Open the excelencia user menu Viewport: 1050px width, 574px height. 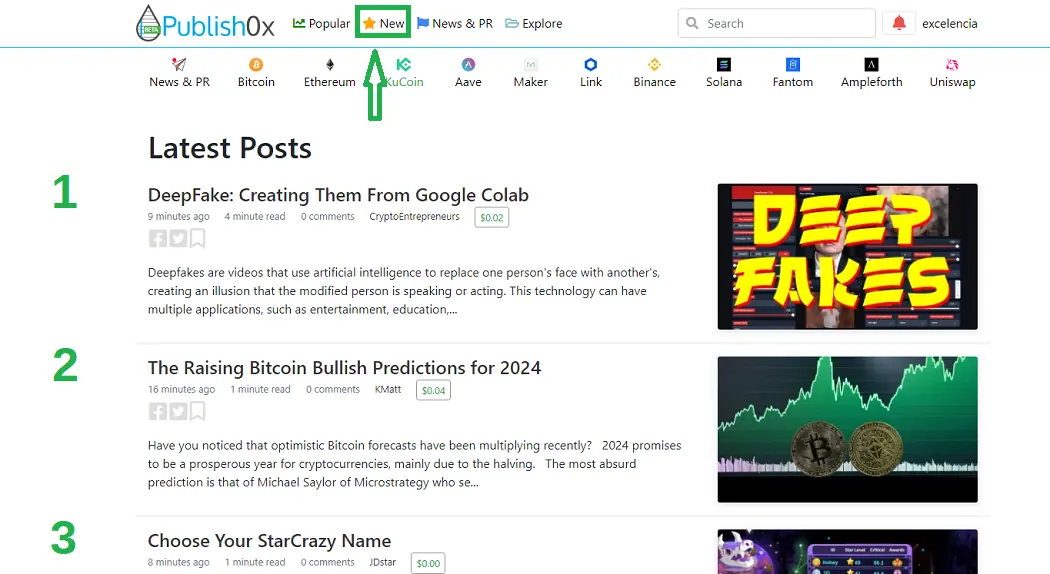pyautogui.click(x=950, y=23)
